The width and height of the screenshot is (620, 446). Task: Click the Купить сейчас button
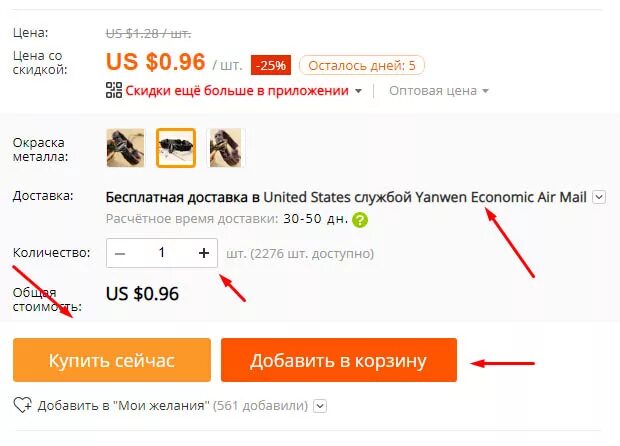pos(112,360)
